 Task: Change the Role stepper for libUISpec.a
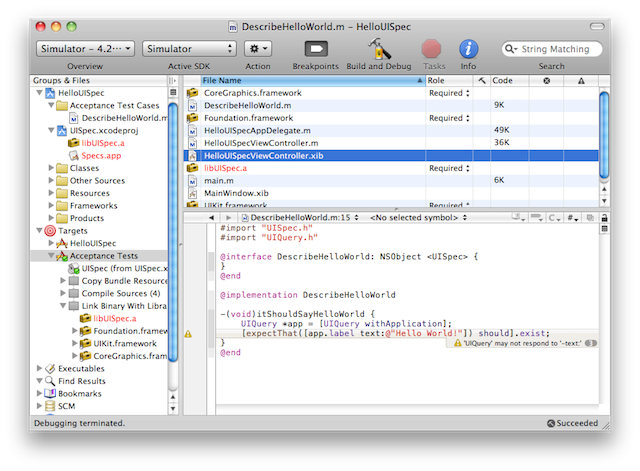pyautogui.click(x=468, y=168)
